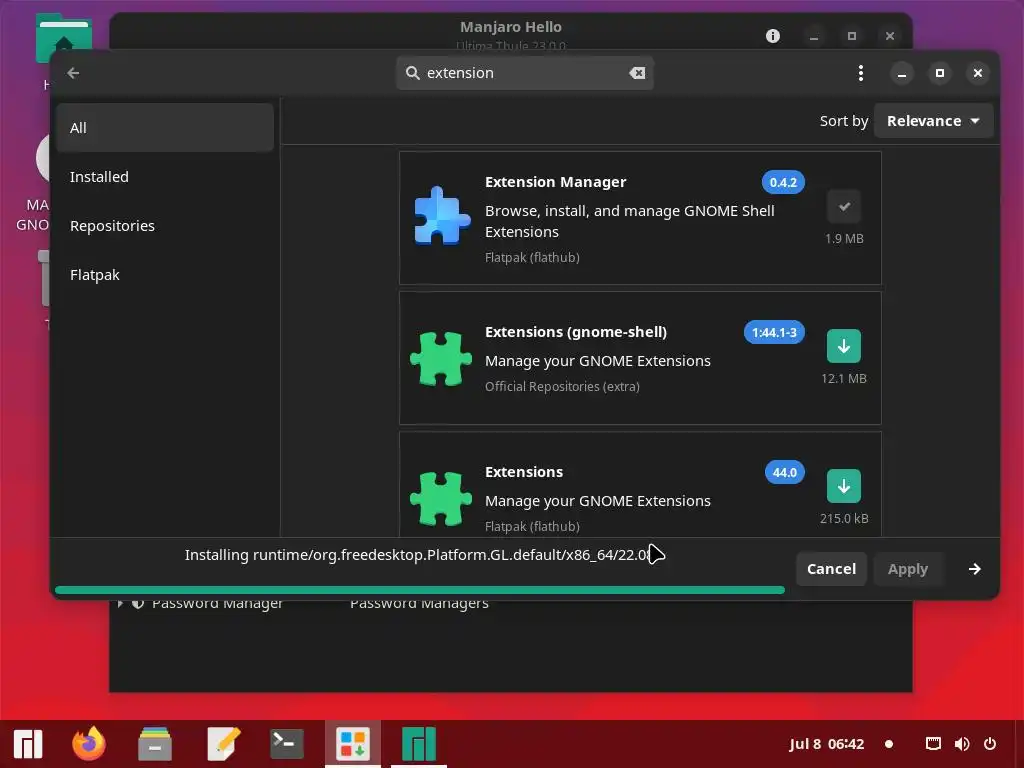The width and height of the screenshot is (1024, 768).
Task: Open the Extension Manager title
Action: 555,182
